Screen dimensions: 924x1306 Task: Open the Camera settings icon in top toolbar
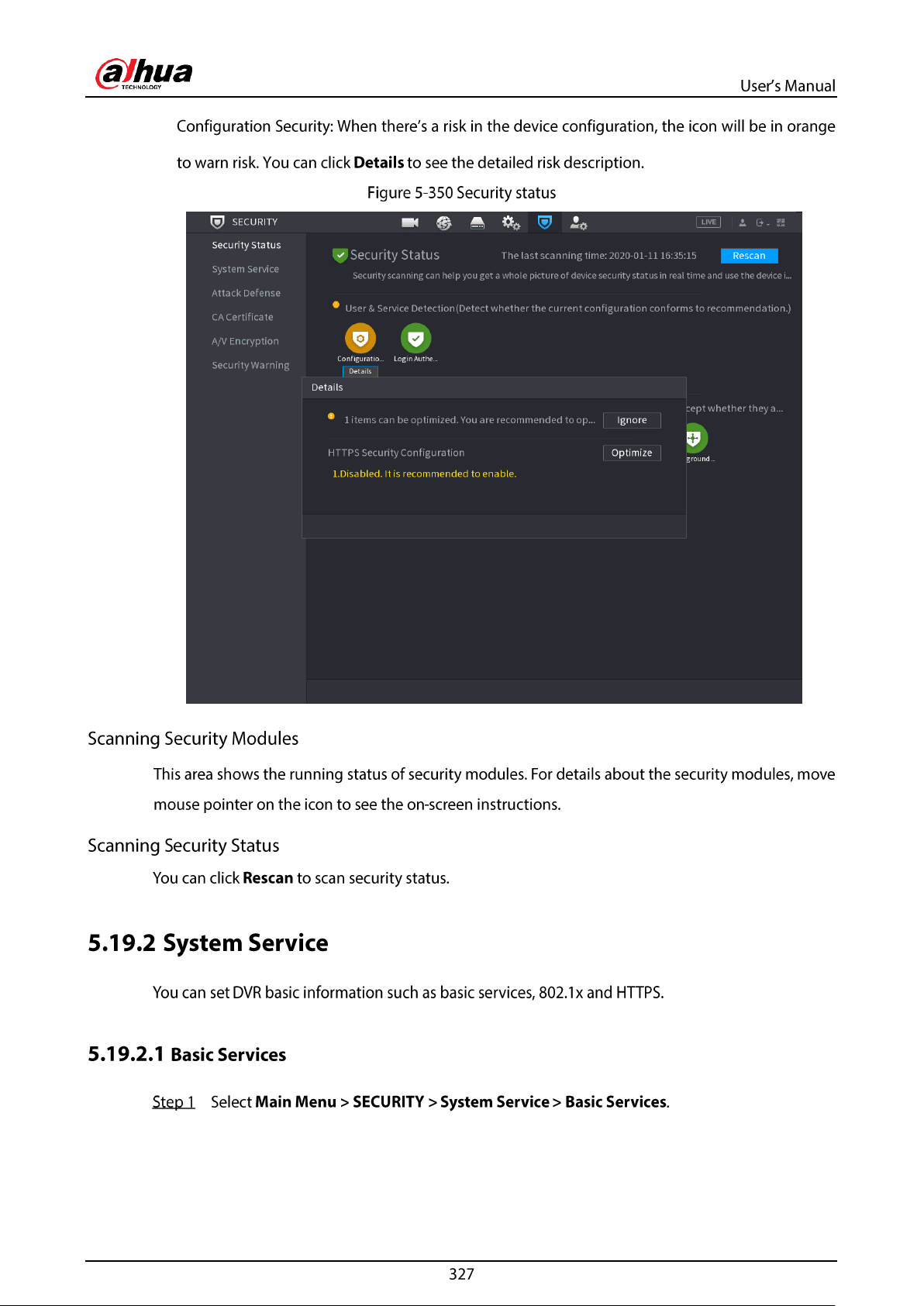[x=410, y=222]
